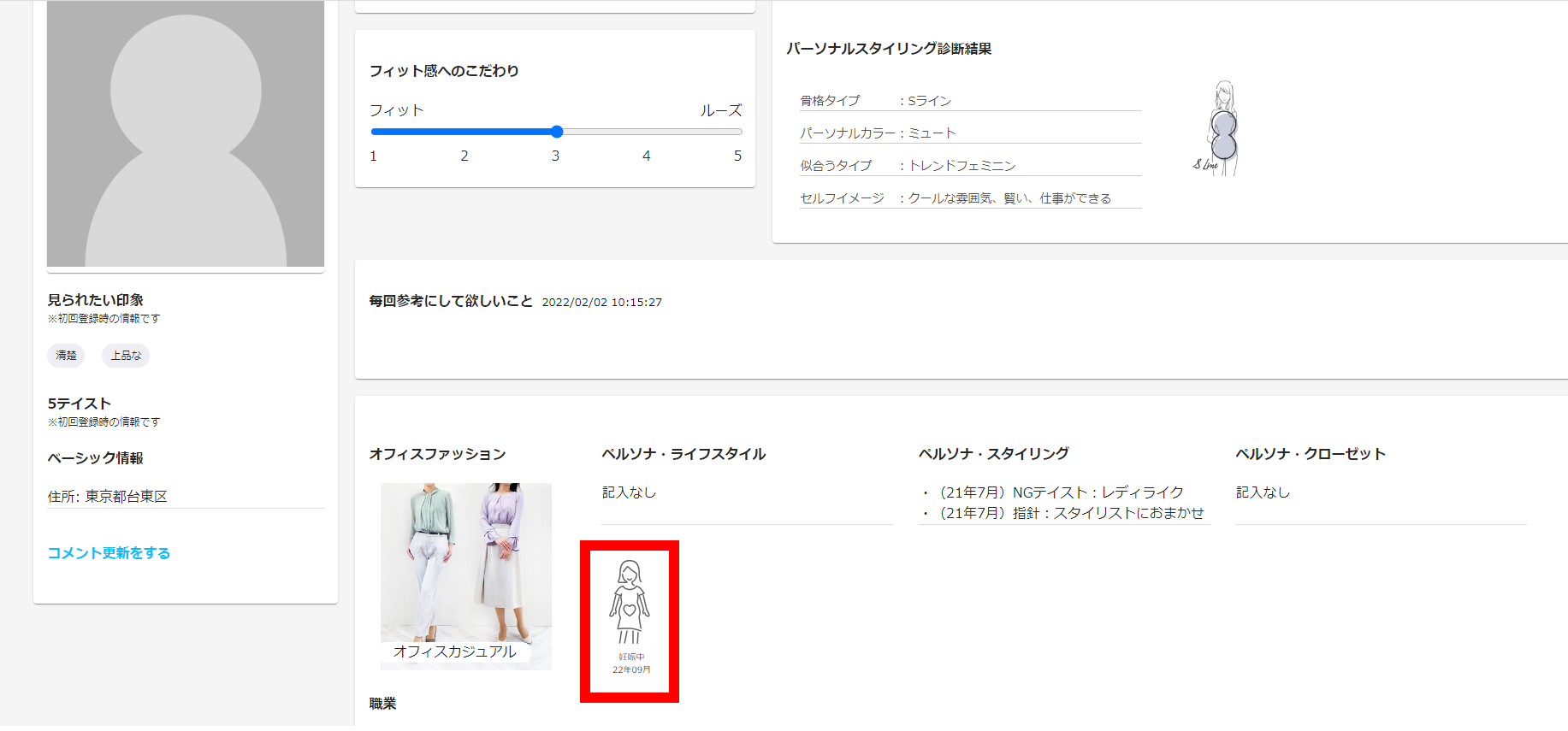The image size is (1568, 731).
Task: Click the 清楚 impression tag chip
Action: (x=66, y=356)
